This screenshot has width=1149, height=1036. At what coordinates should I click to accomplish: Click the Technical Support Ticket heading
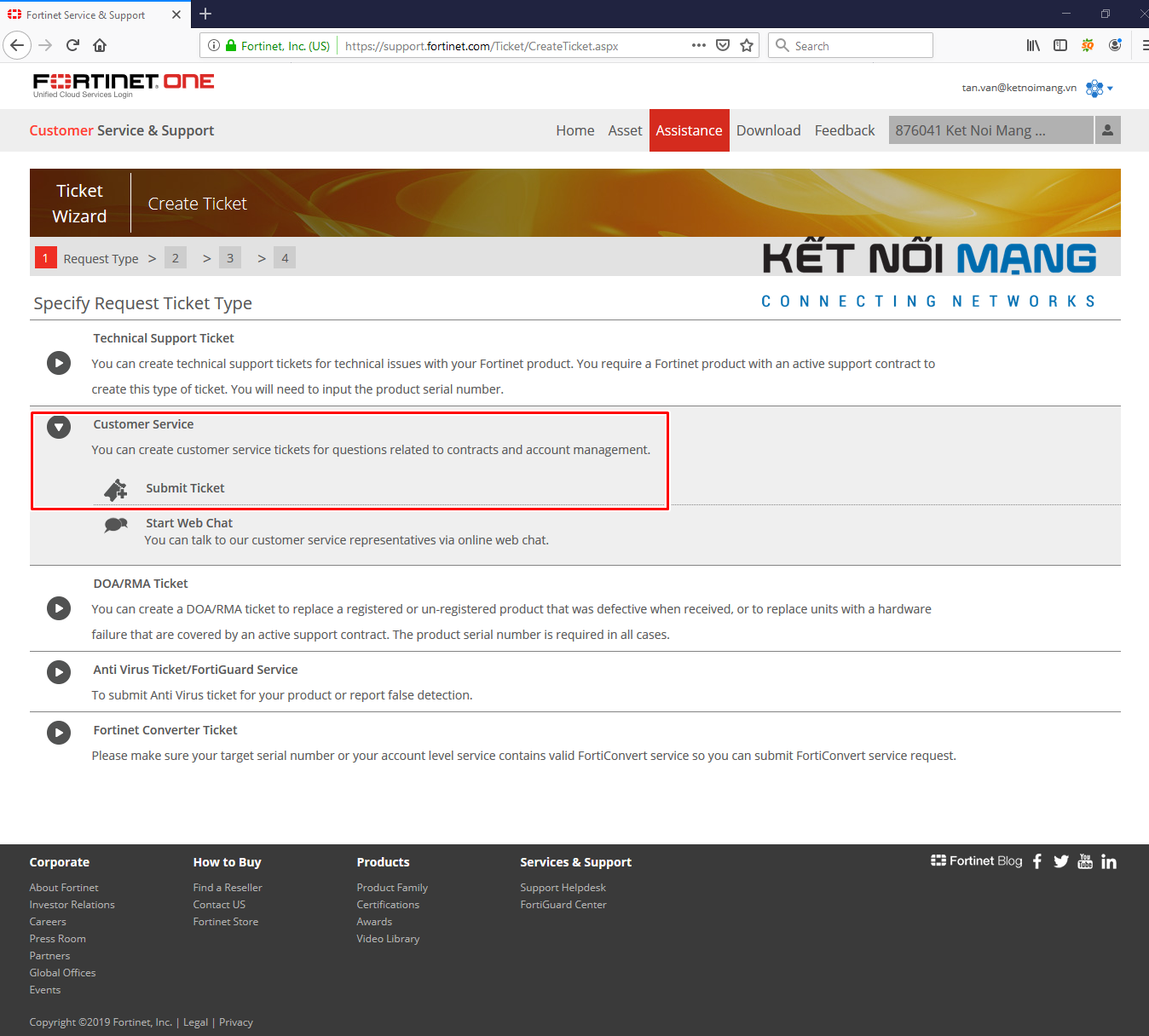coord(164,338)
